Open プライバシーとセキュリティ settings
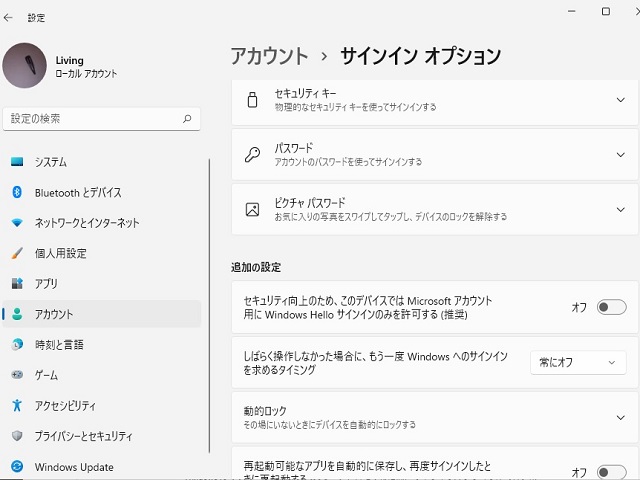The width and height of the screenshot is (640, 480). pos(102,436)
